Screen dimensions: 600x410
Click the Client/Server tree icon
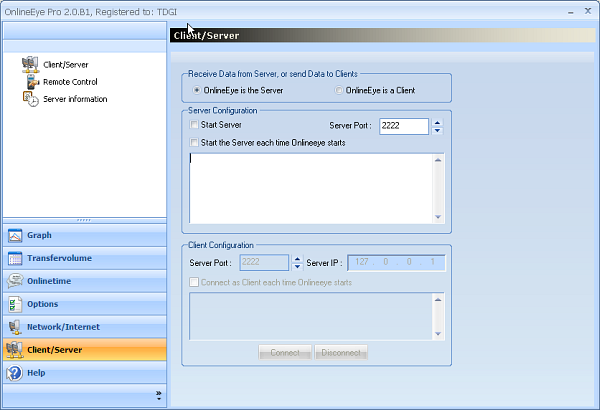pos(30,64)
